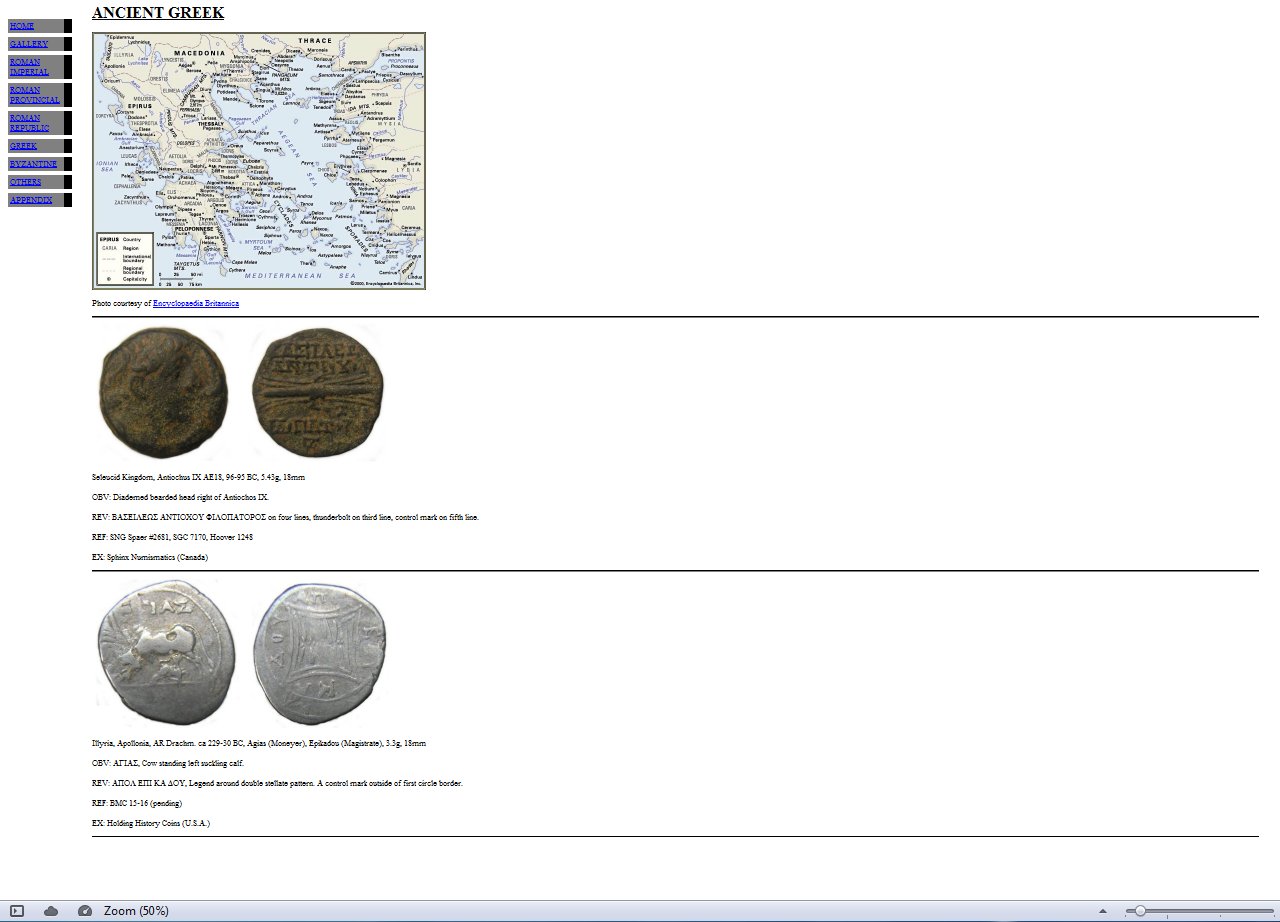Image resolution: width=1280 pixels, height=922 pixels.
Task: Select the GREEK navigation link
Action: pyautogui.click(x=23, y=146)
